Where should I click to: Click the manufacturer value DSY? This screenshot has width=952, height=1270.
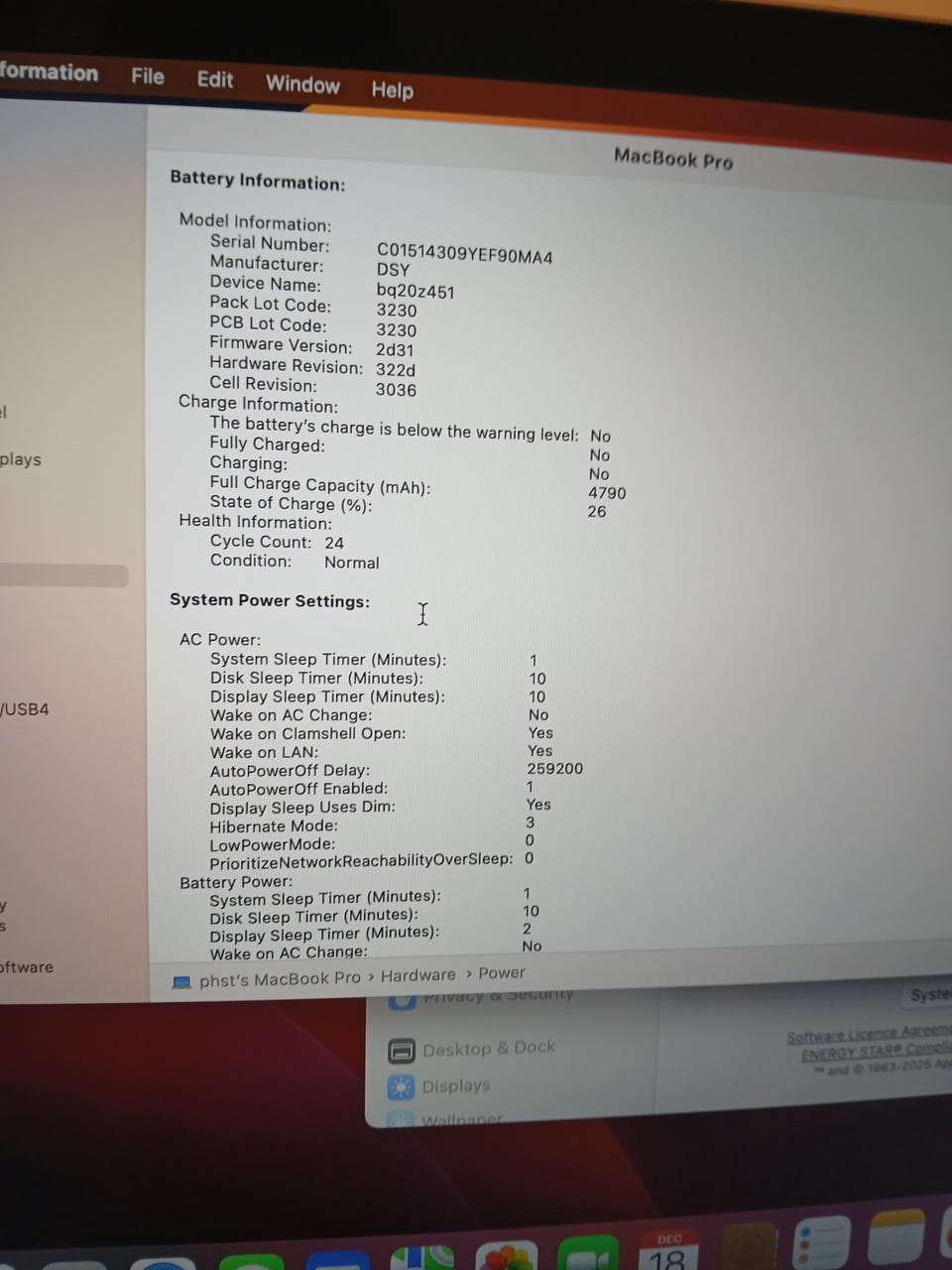(393, 270)
